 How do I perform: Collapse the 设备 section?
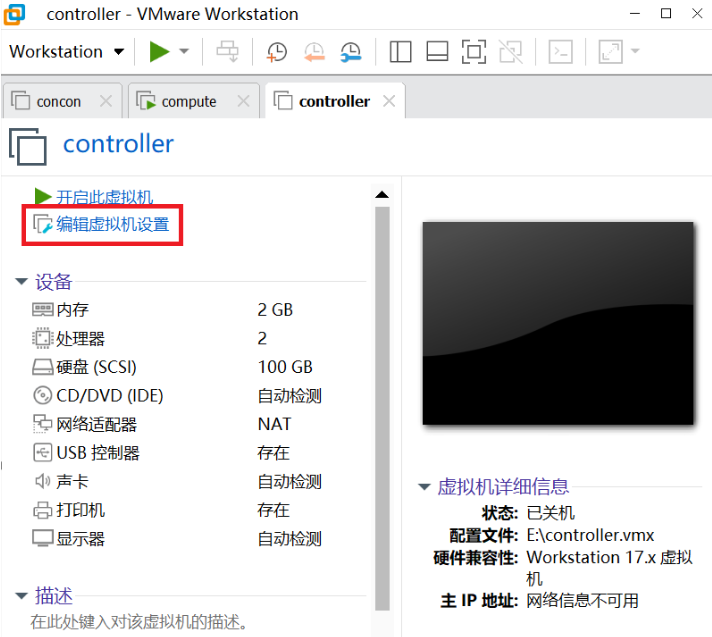click(x=21, y=281)
